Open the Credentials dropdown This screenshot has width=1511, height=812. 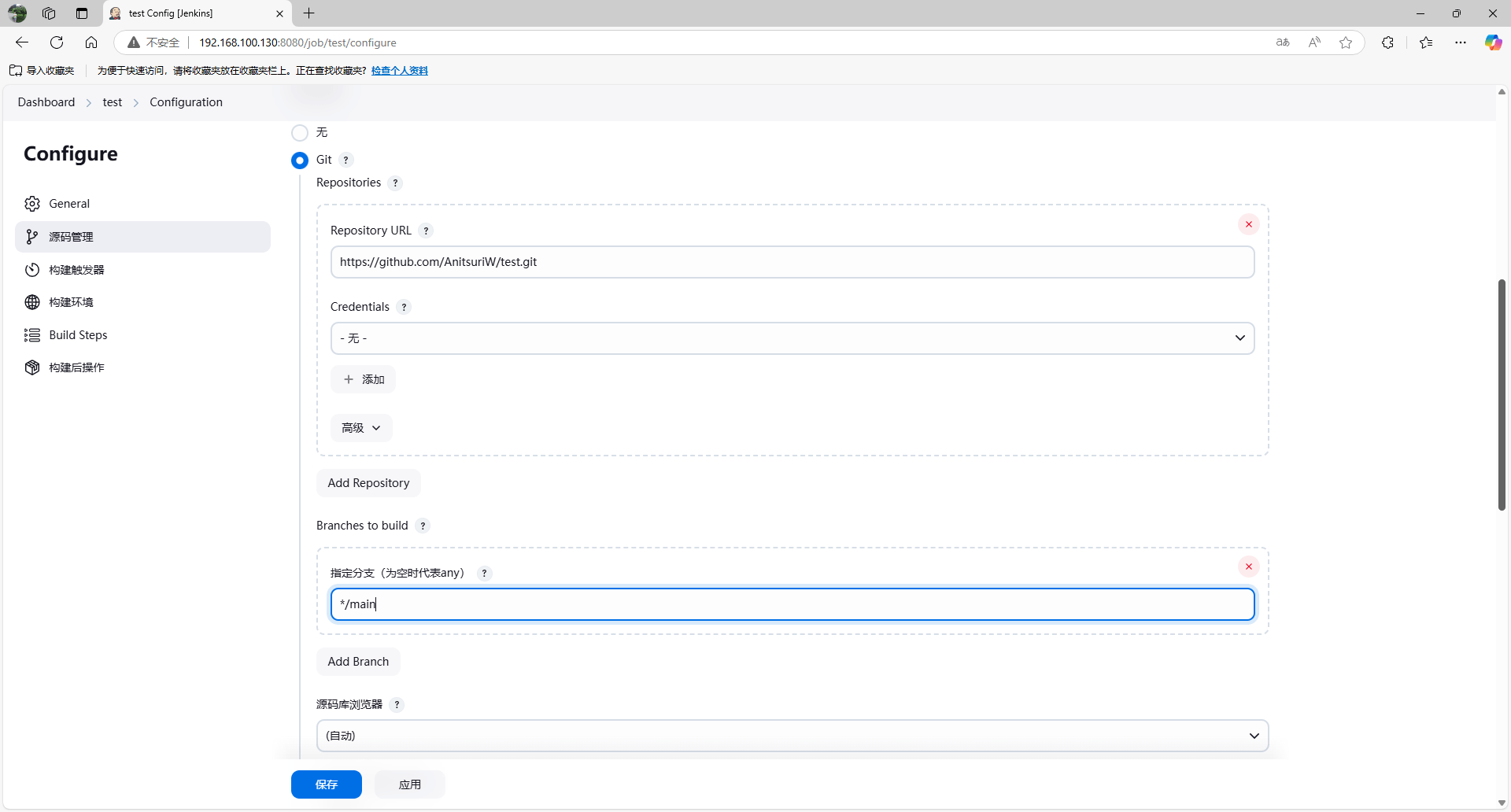[x=792, y=338]
